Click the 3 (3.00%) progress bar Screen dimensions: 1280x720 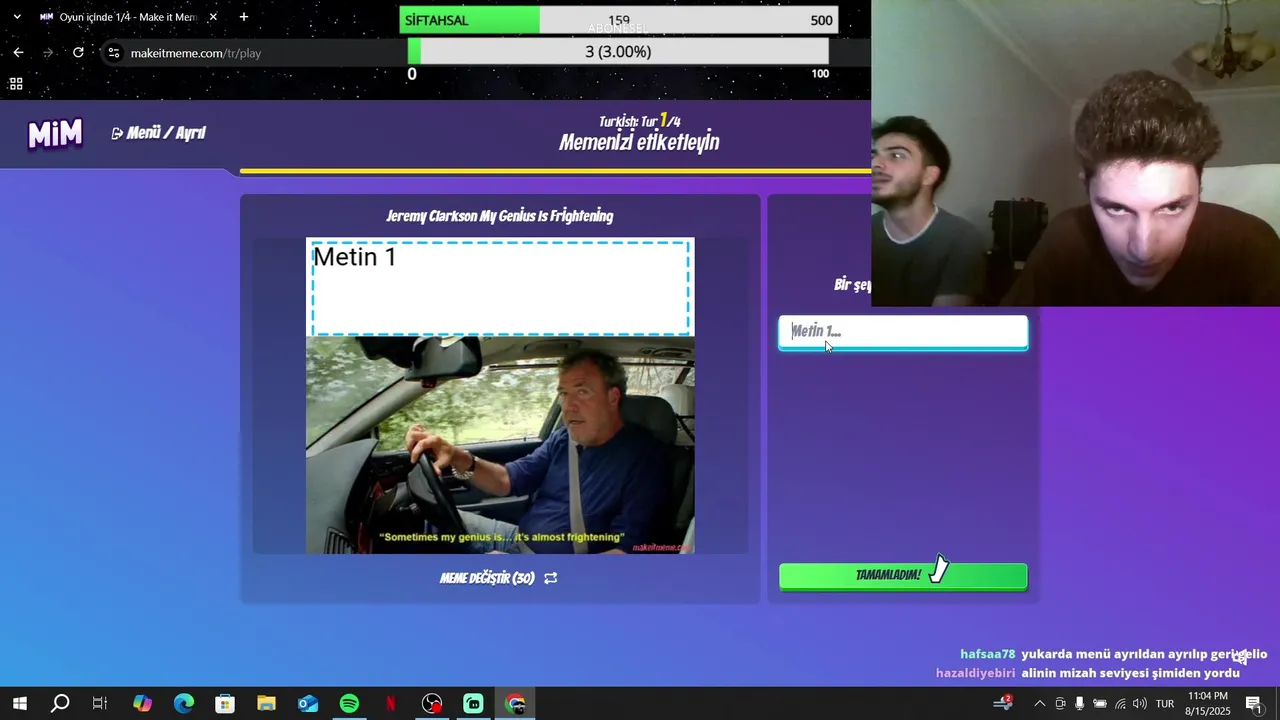pos(618,51)
